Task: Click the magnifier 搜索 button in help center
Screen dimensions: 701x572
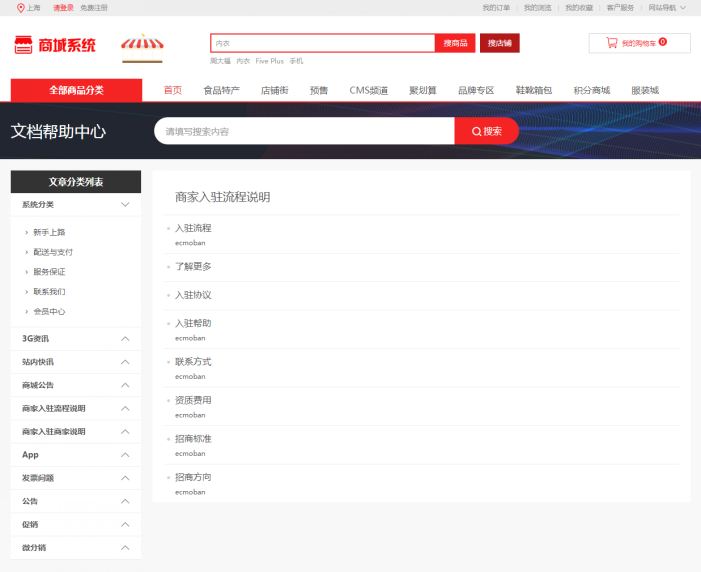Action: pos(486,131)
